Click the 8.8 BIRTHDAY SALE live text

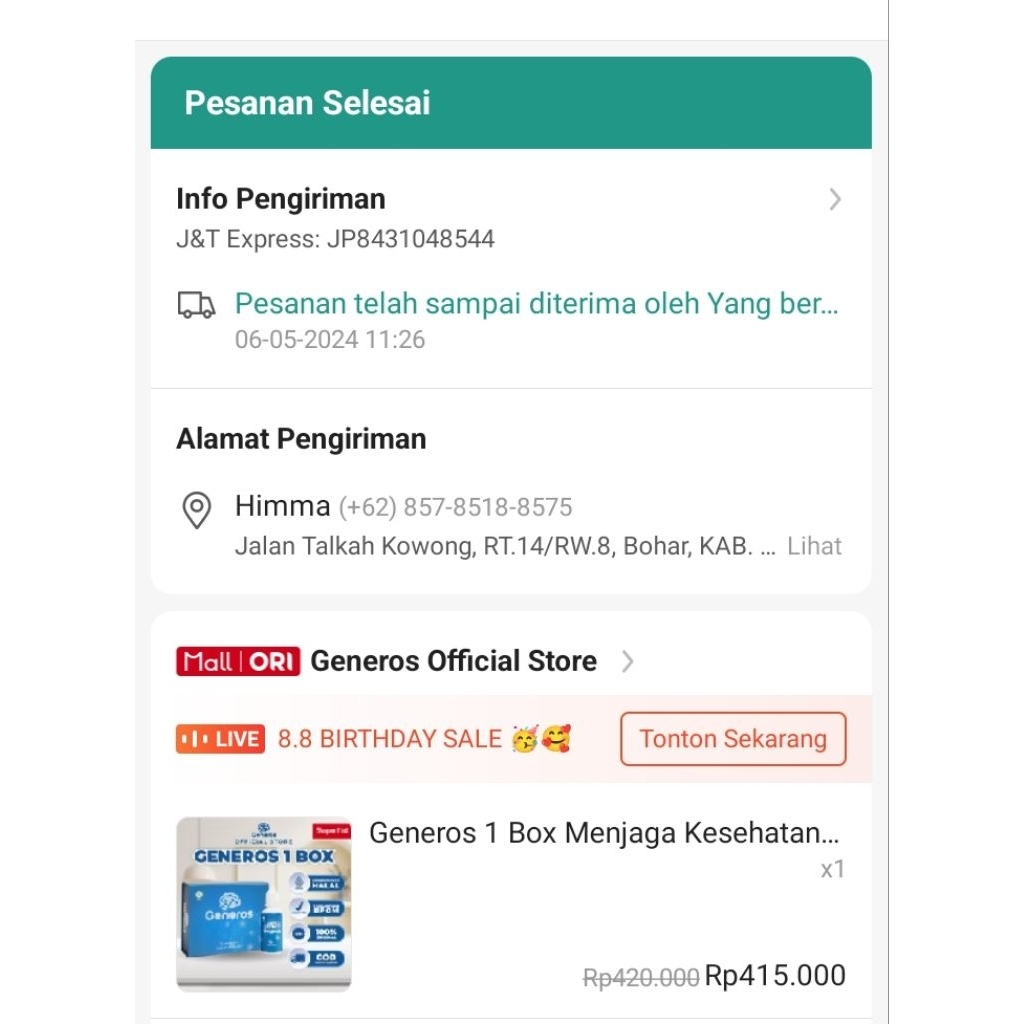click(389, 739)
